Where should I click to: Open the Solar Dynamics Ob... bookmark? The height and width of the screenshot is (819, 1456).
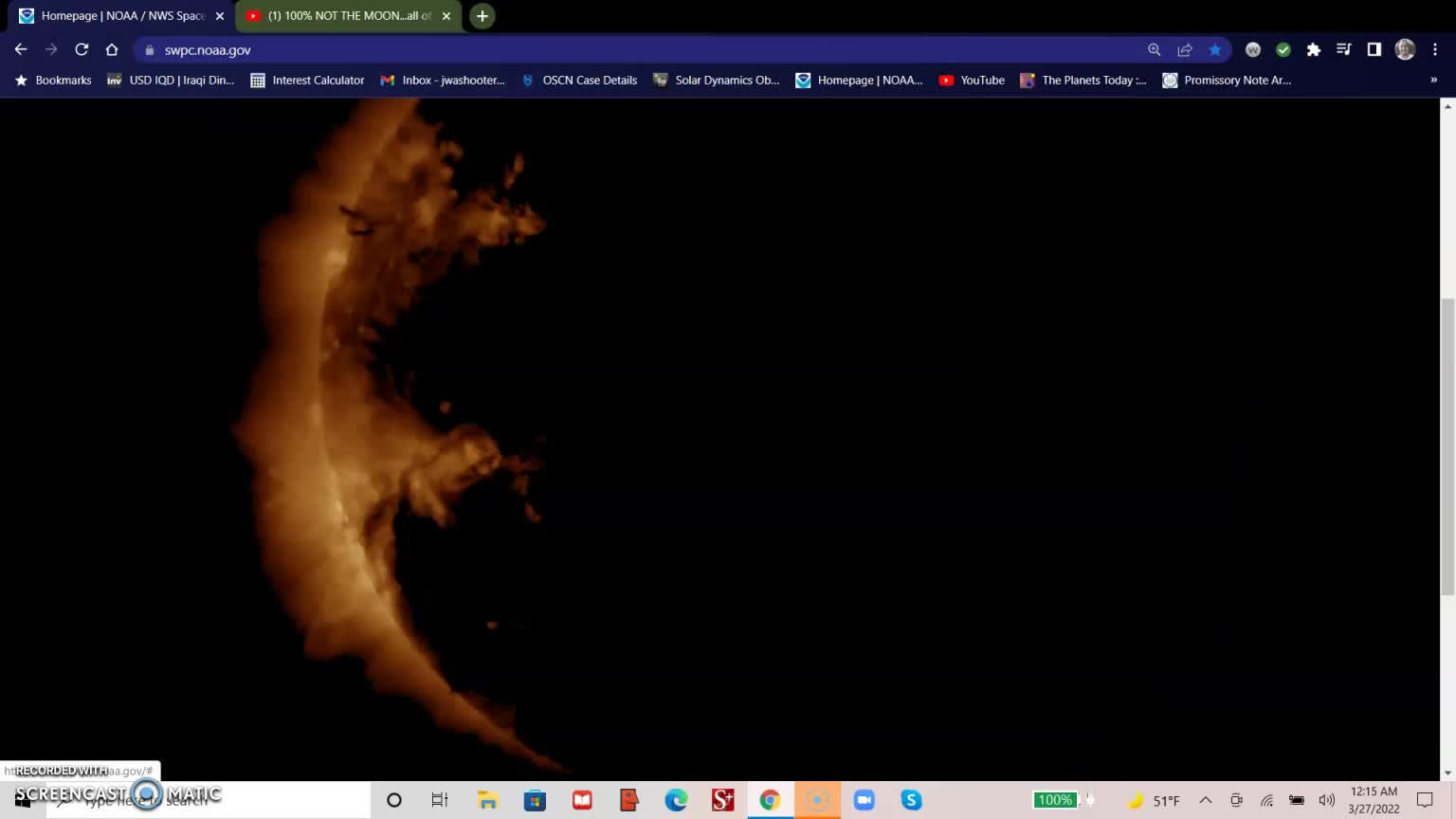pos(717,81)
